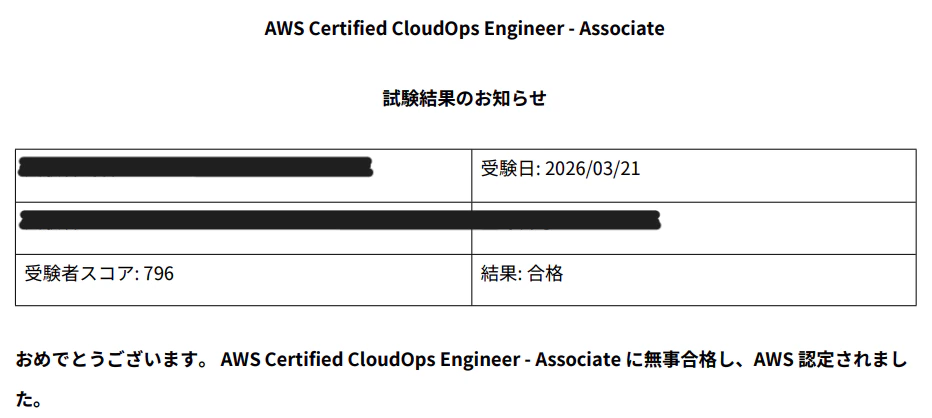Image resolution: width=932 pixels, height=418 pixels.
Task: Select the 試験結果のお知らせ heading
Action: (464, 98)
